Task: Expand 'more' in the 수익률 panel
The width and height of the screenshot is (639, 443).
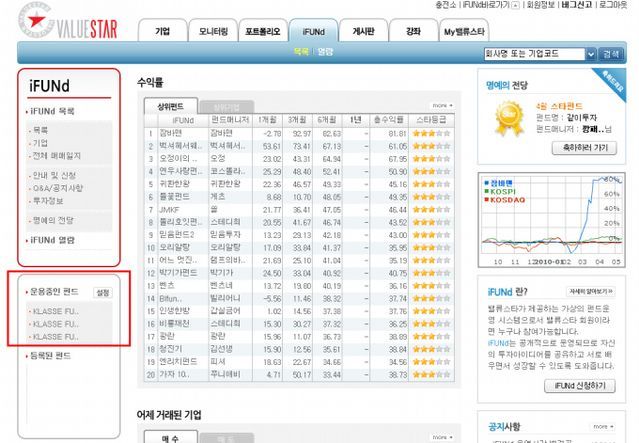Action: [443, 105]
